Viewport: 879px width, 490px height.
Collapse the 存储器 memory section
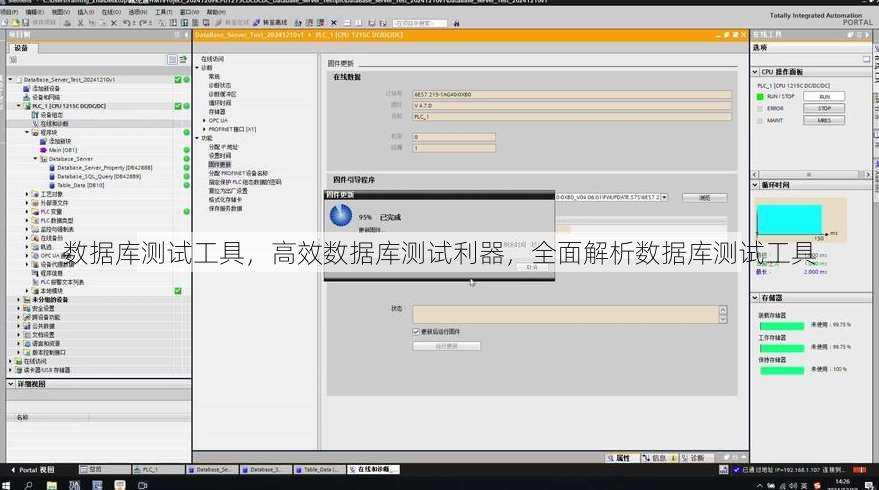[755, 298]
